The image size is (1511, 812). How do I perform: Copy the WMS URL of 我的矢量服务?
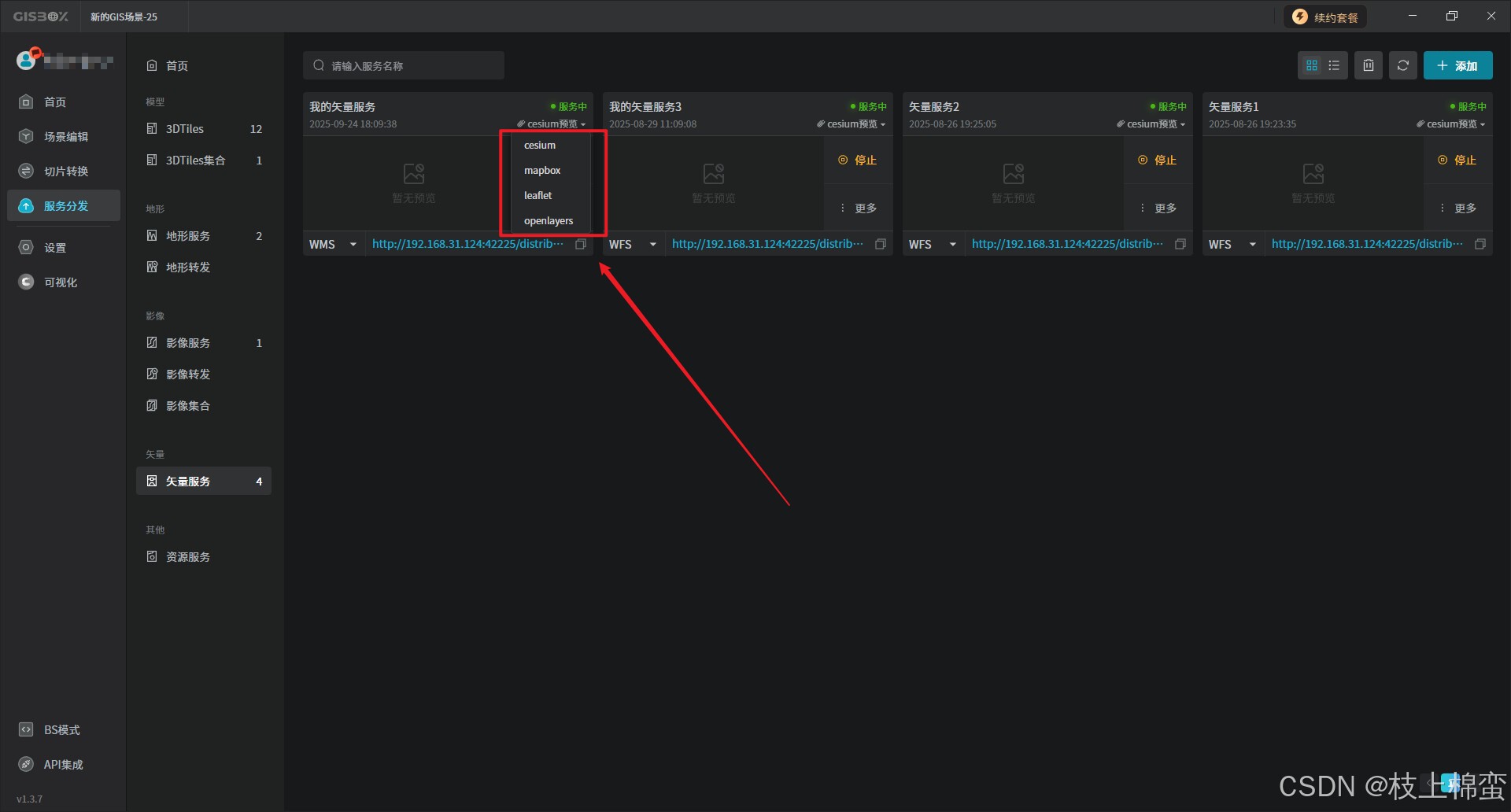[x=581, y=244]
